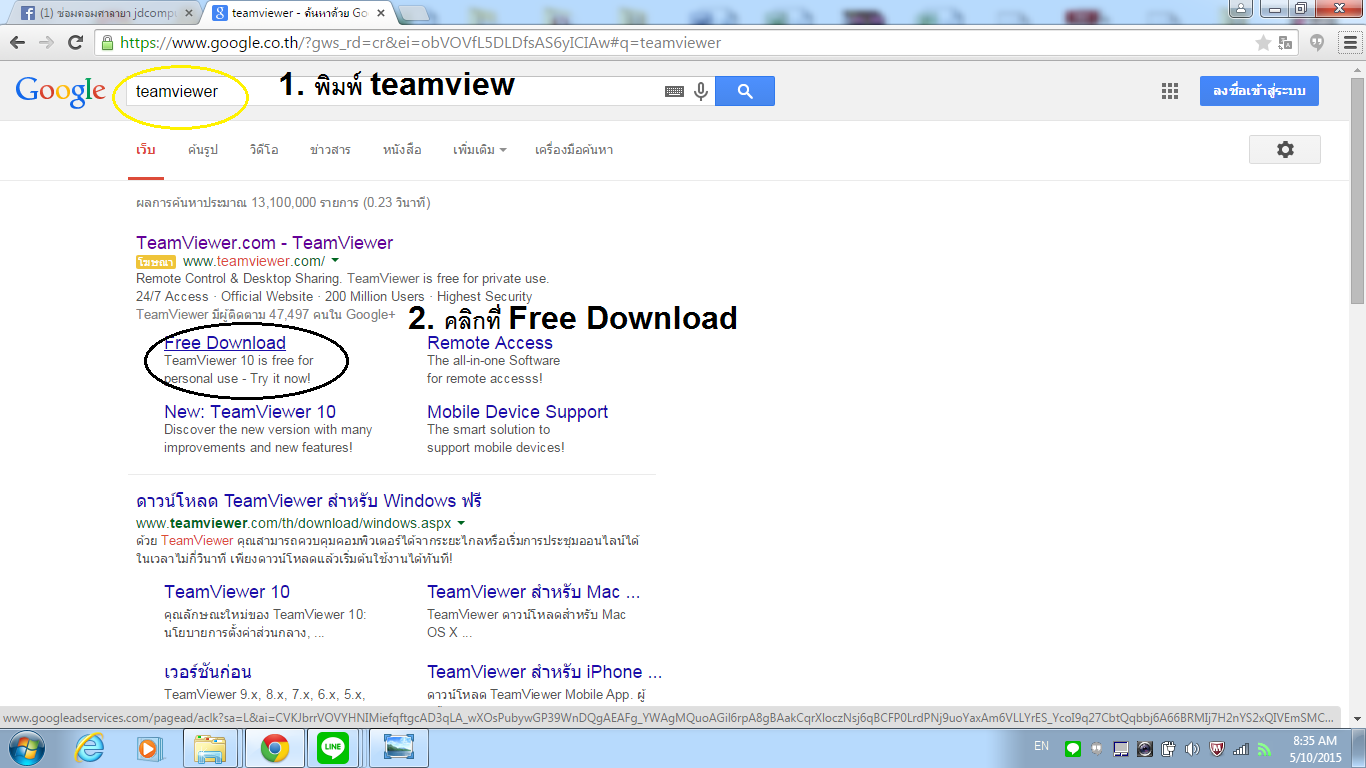
Task: Open the TeamViewer 10 sublink
Action: [x=227, y=592]
